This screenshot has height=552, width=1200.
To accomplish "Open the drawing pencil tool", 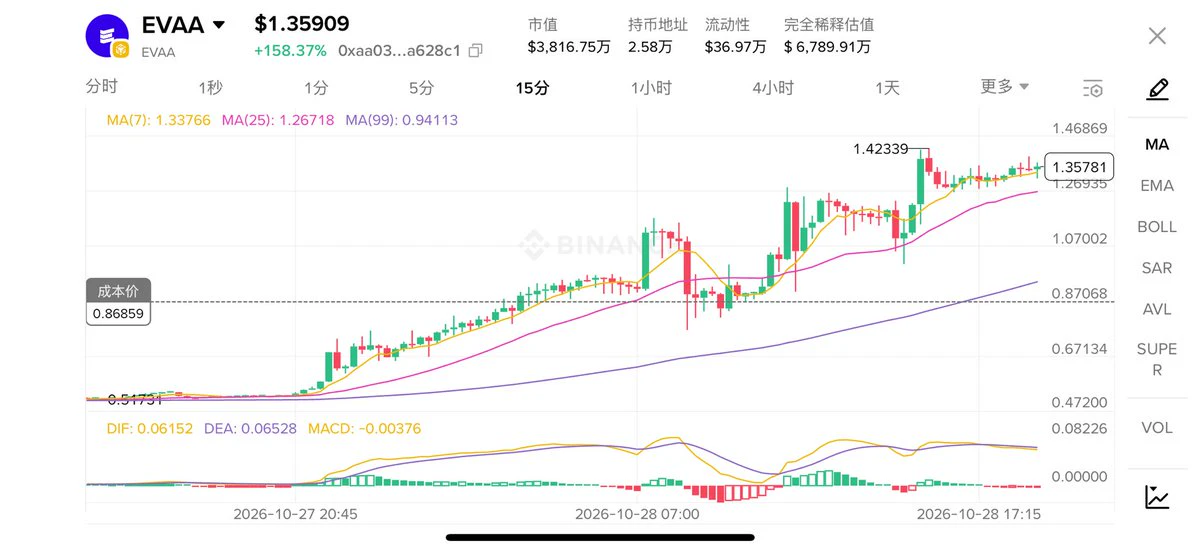I will coord(1157,90).
